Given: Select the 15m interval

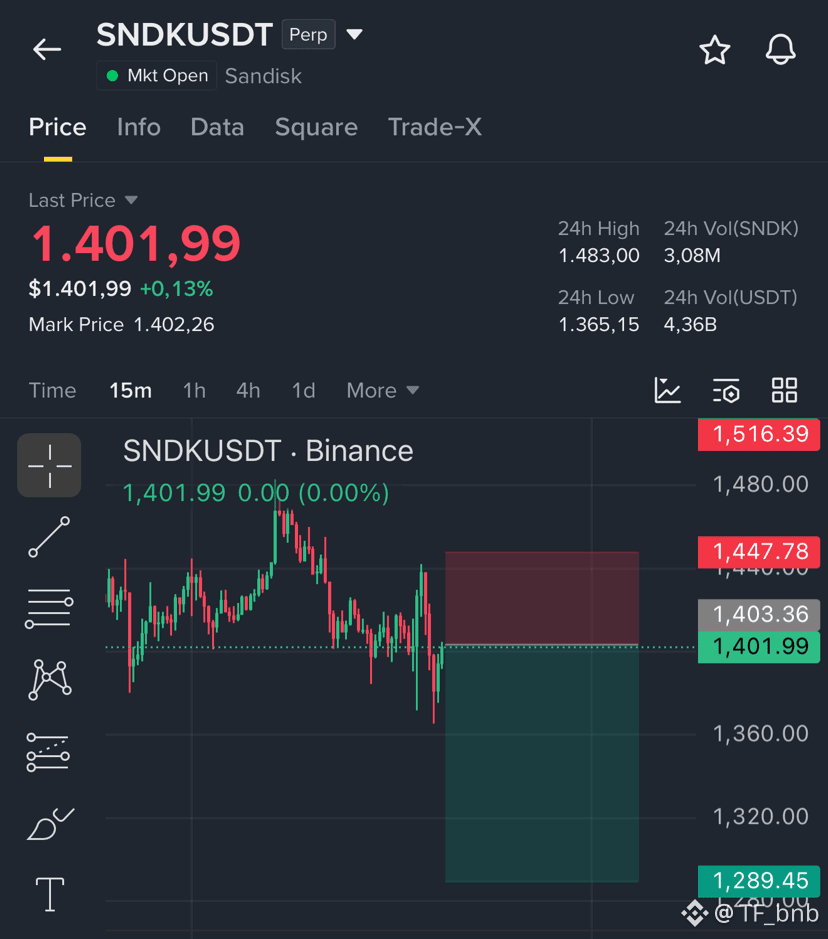Looking at the screenshot, I should [131, 390].
